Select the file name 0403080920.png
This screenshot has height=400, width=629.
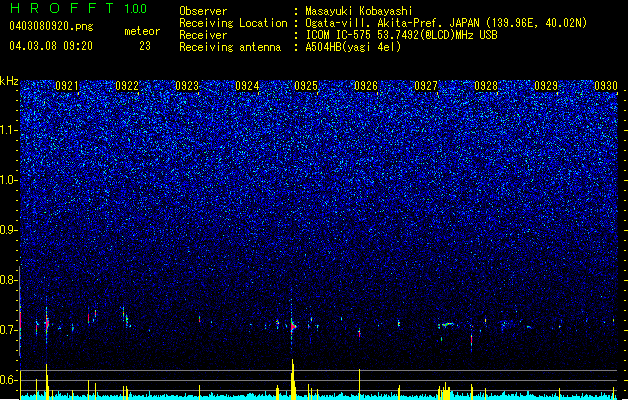(x=51, y=26)
